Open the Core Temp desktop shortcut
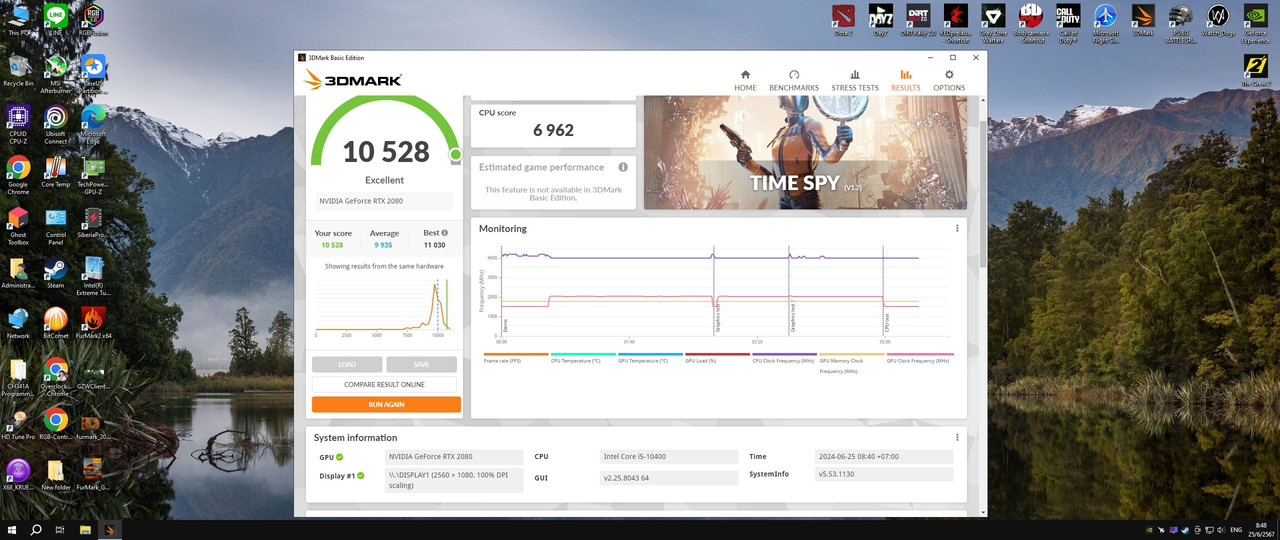 (x=56, y=173)
